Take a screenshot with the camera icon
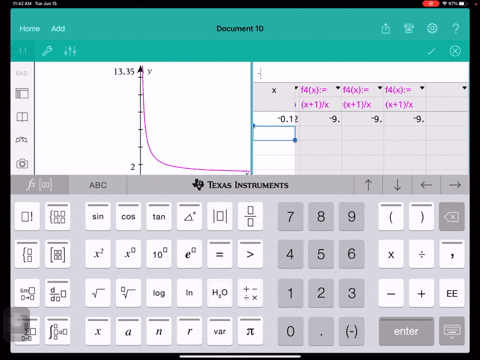 (x=22, y=164)
